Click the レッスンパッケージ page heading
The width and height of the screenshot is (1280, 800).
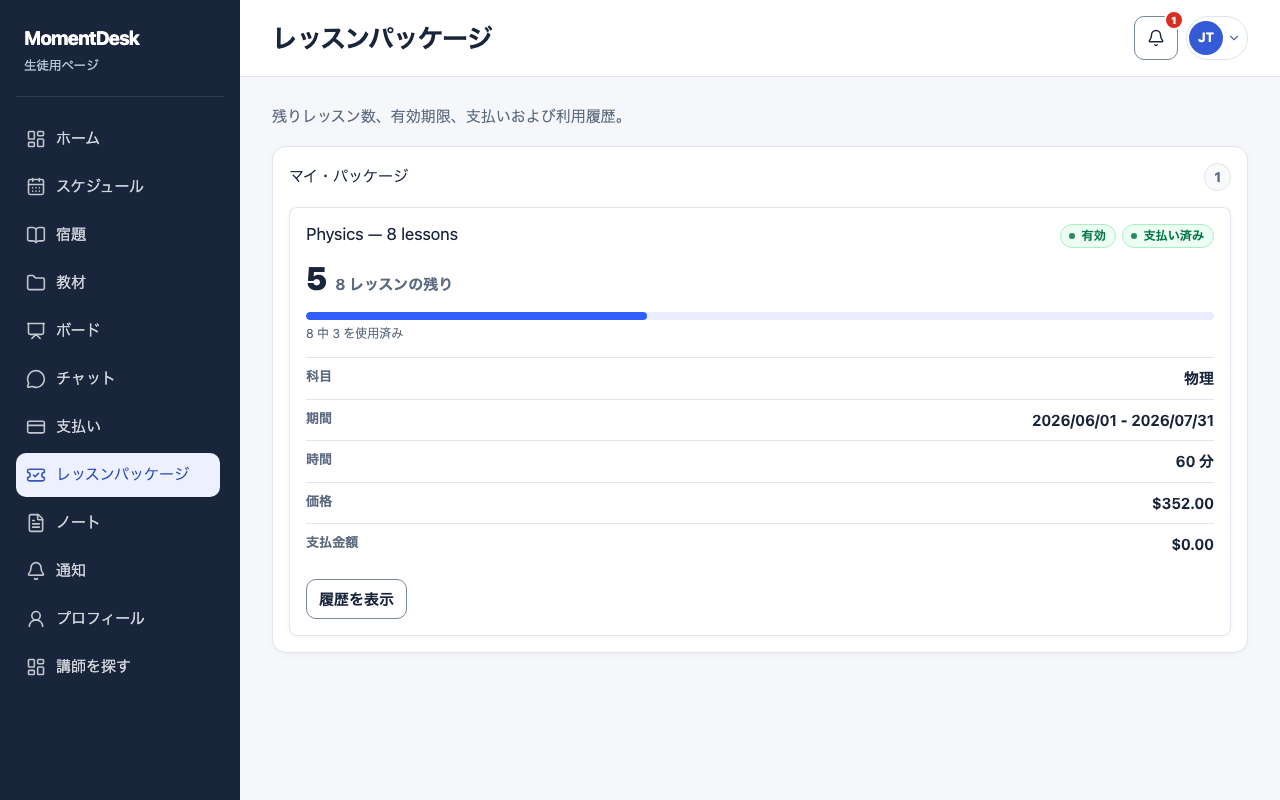(x=382, y=38)
